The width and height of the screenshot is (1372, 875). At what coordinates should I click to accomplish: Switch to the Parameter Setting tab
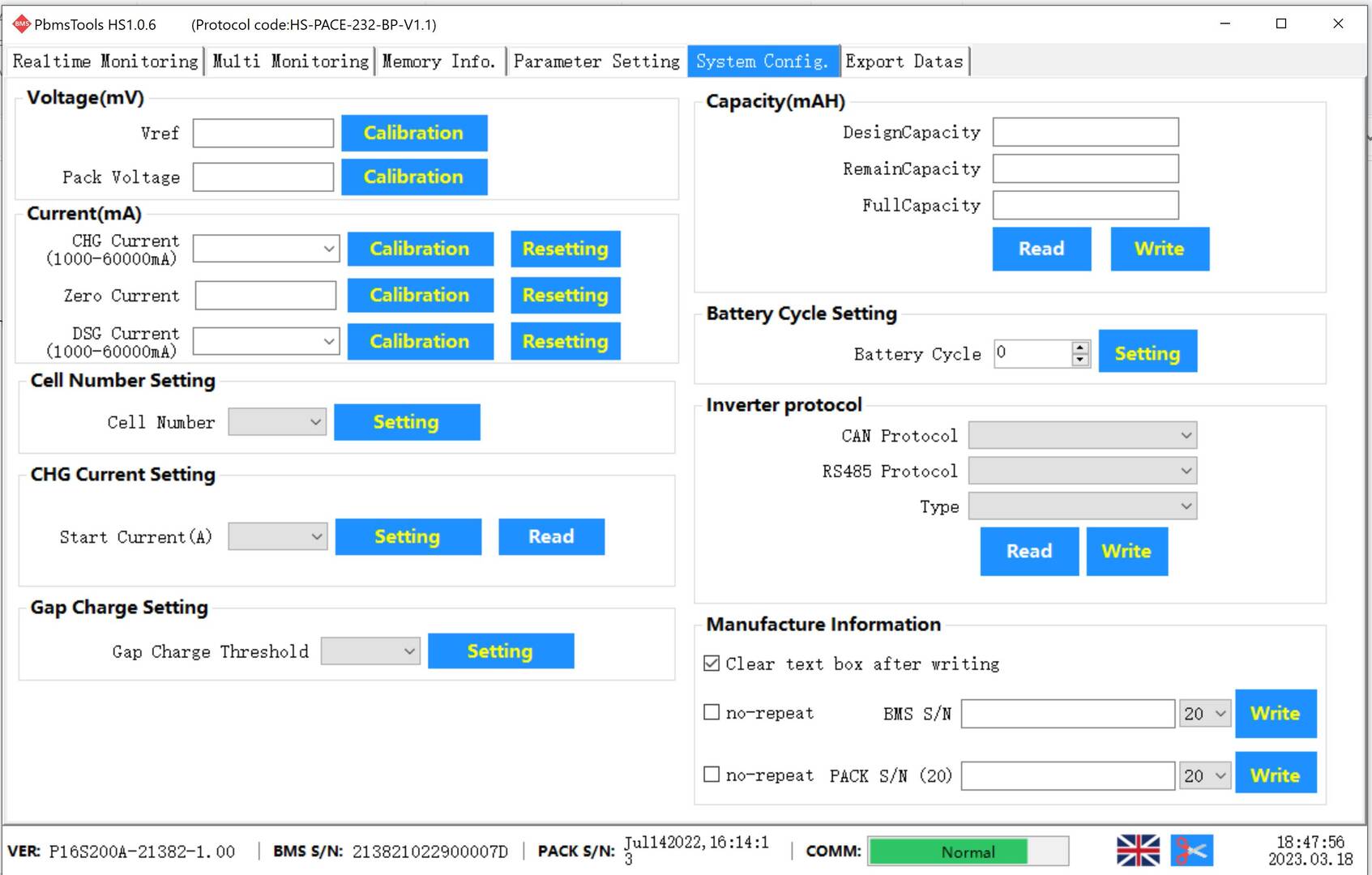point(596,61)
